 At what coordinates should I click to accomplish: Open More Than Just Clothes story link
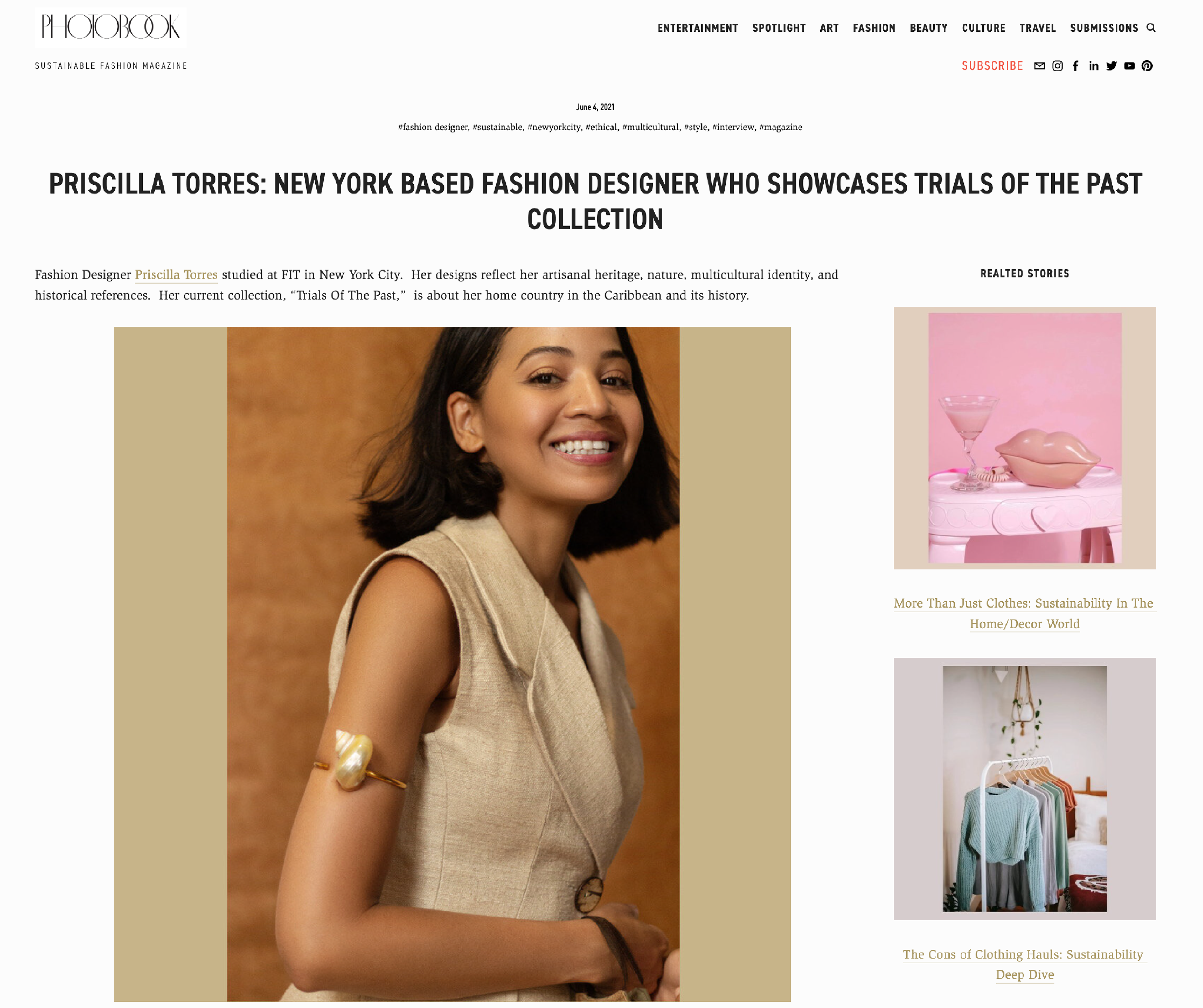point(1025,613)
